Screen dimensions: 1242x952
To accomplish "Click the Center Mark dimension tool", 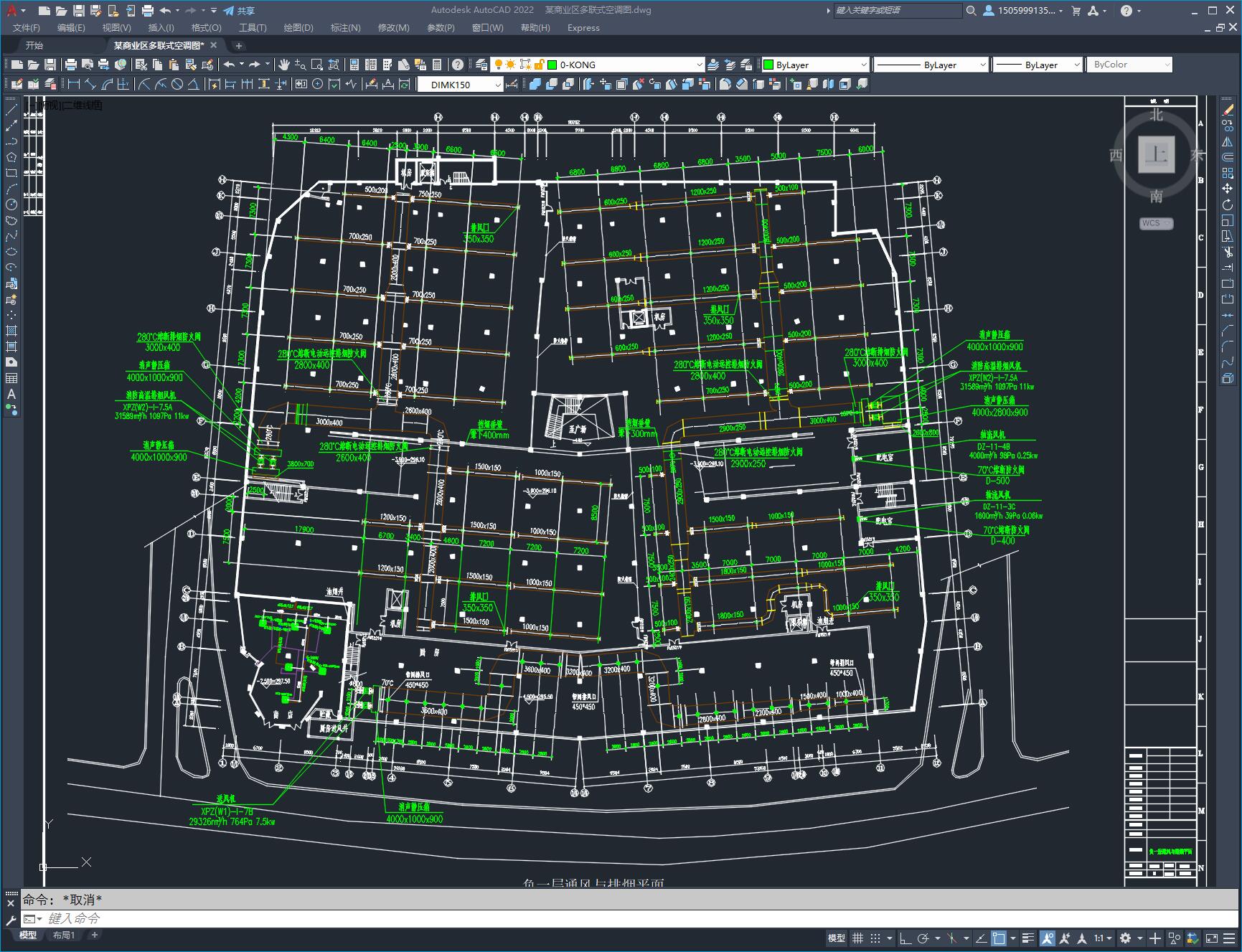I will click(318, 85).
